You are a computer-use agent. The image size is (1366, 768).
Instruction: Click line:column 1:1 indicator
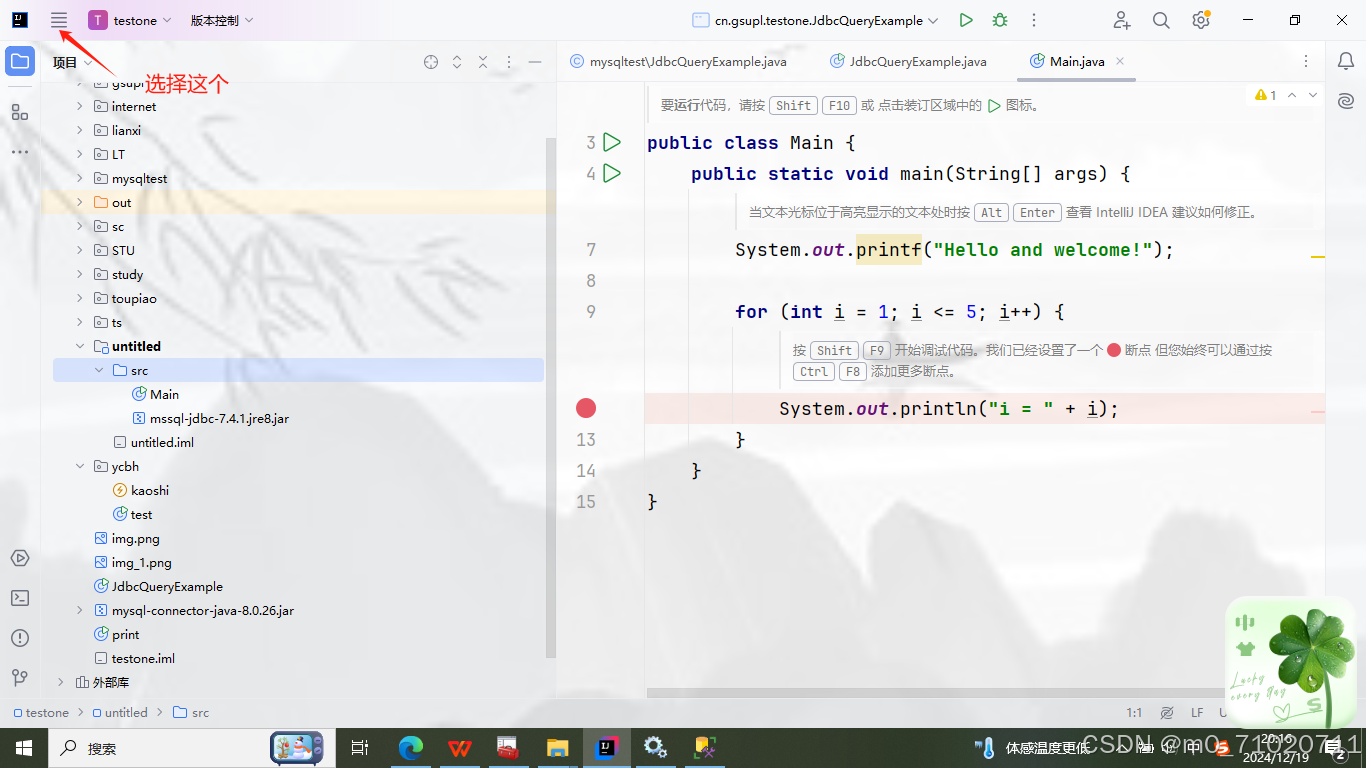pyautogui.click(x=1134, y=713)
